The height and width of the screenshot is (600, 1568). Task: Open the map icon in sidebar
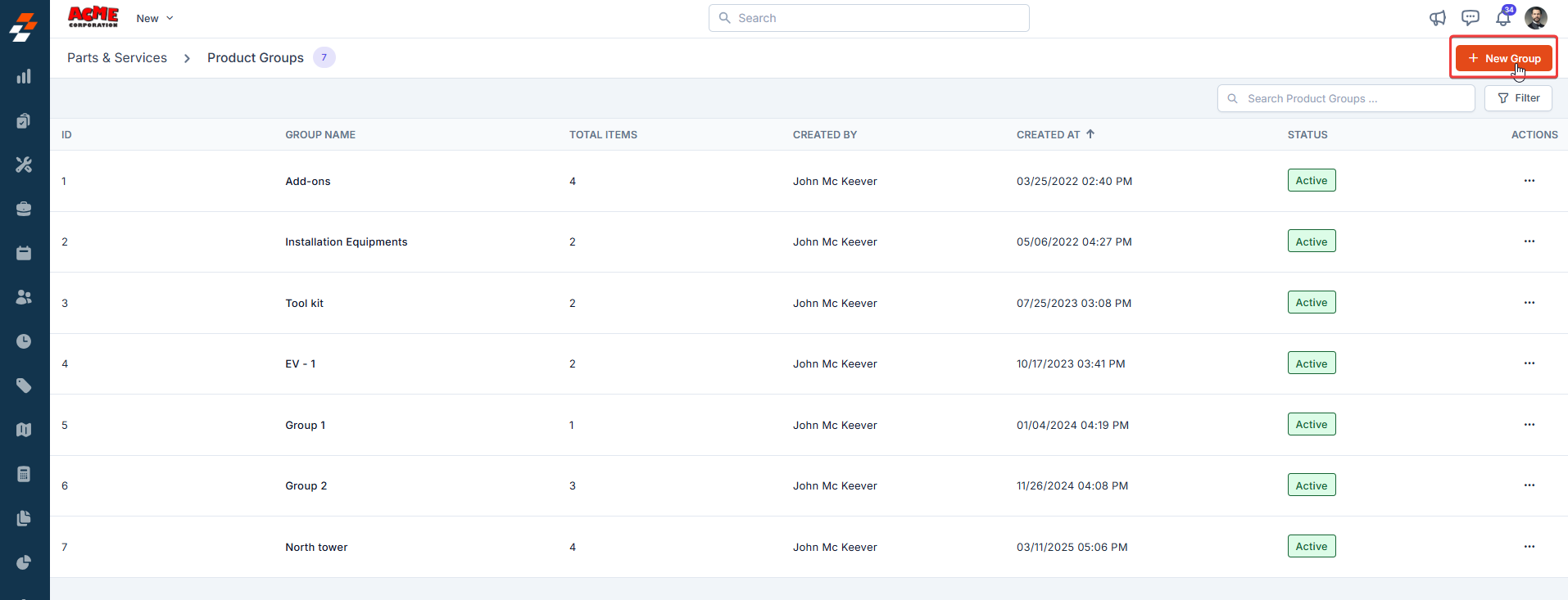click(x=24, y=430)
